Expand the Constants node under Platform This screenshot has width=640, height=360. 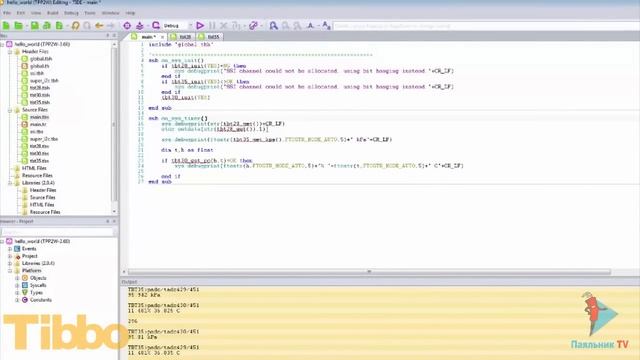(17, 300)
